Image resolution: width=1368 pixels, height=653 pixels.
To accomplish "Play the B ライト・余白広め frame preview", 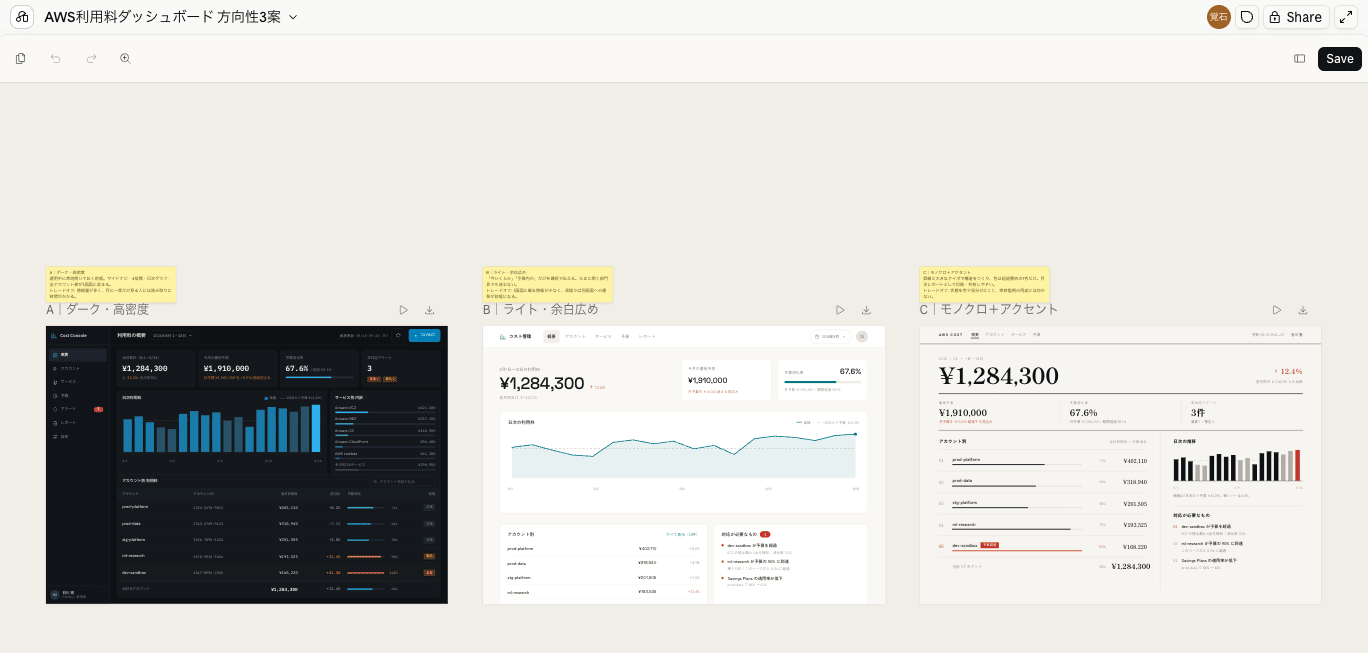I will 840,311.
